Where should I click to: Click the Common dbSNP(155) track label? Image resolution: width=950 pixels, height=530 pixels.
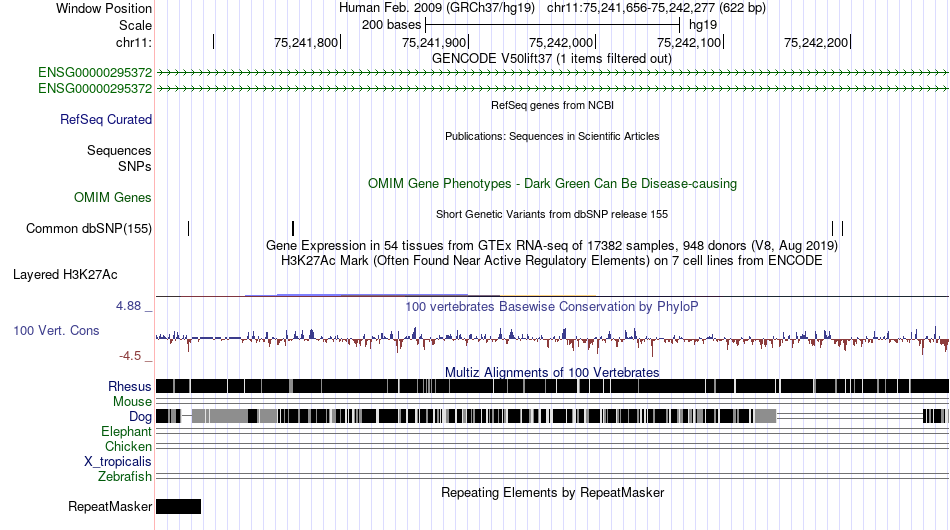click(89, 228)
